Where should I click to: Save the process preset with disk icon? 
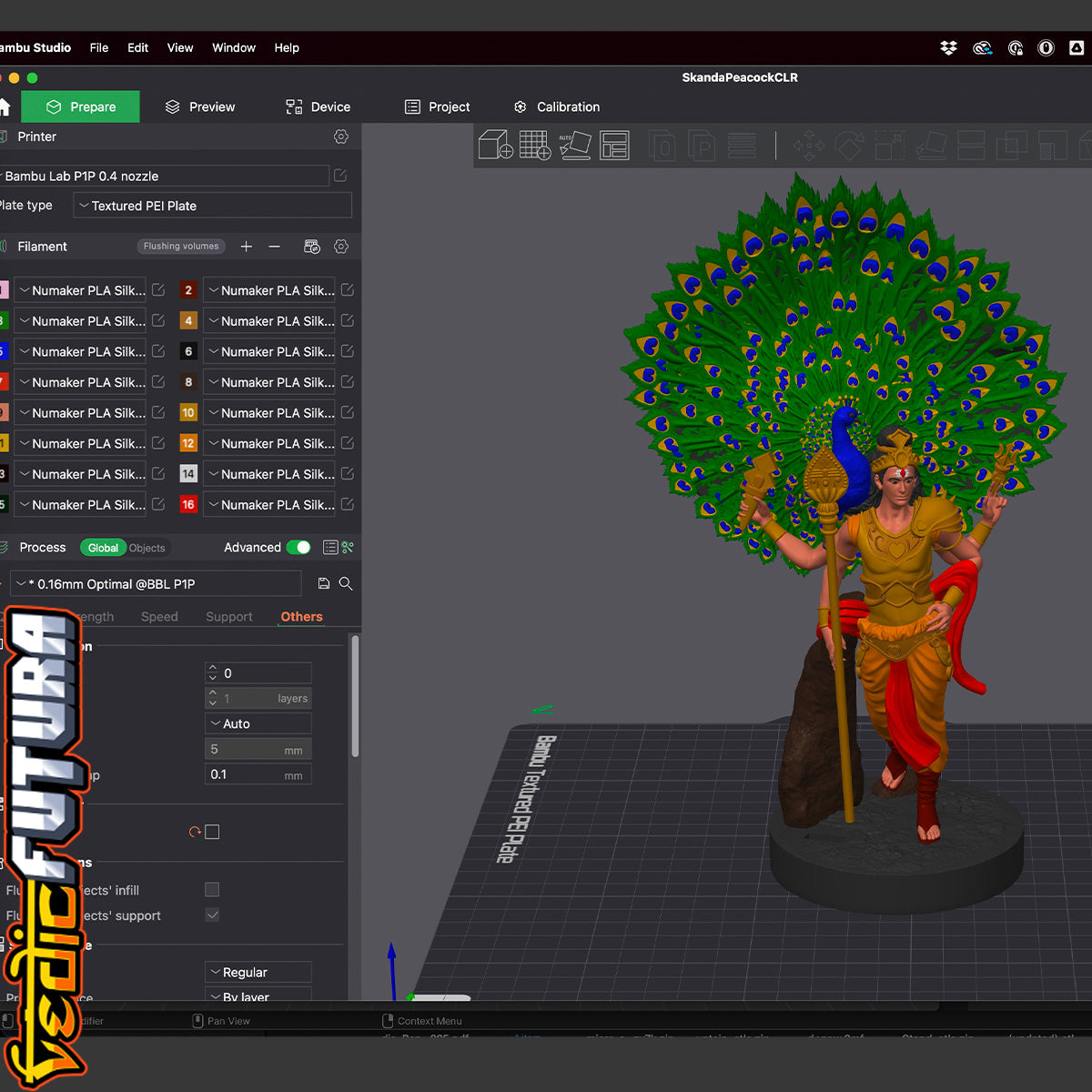coord(323,583)
